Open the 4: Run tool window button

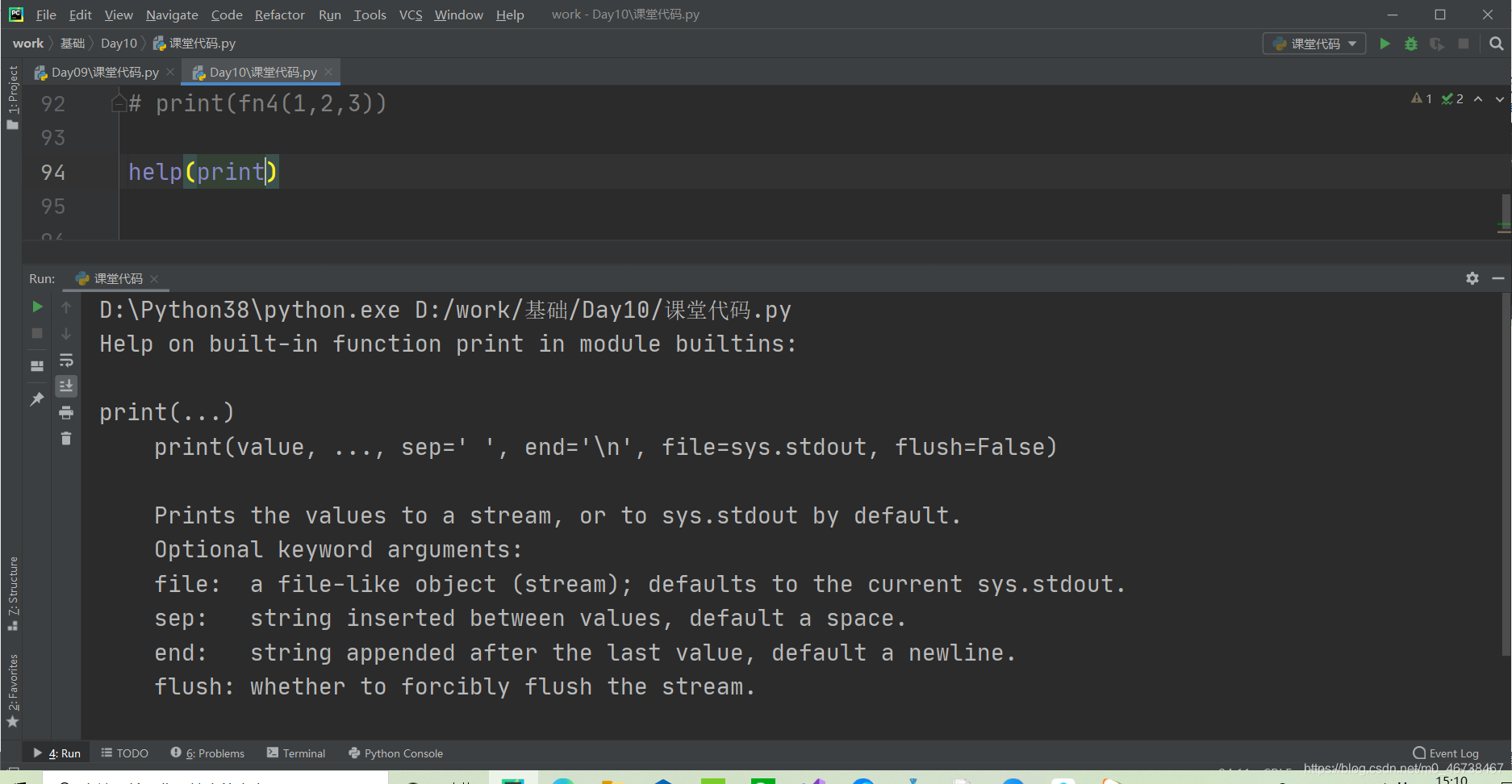pos(56,753)
